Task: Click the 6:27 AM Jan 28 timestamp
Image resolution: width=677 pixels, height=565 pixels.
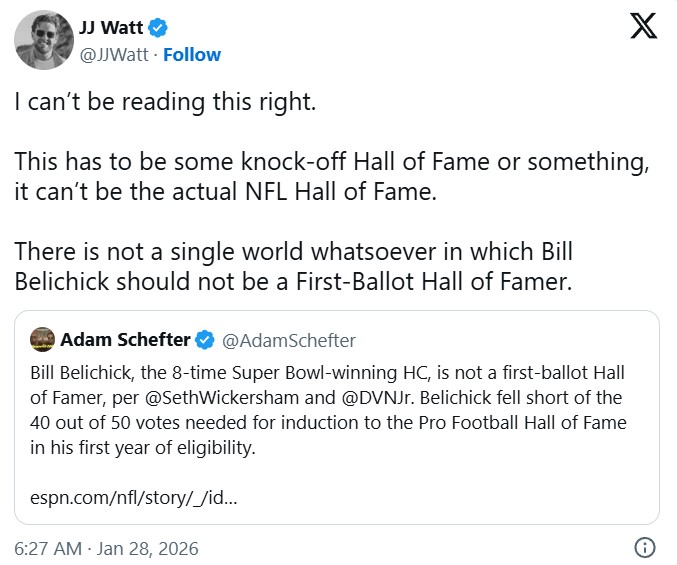Action: coord(107,548)
